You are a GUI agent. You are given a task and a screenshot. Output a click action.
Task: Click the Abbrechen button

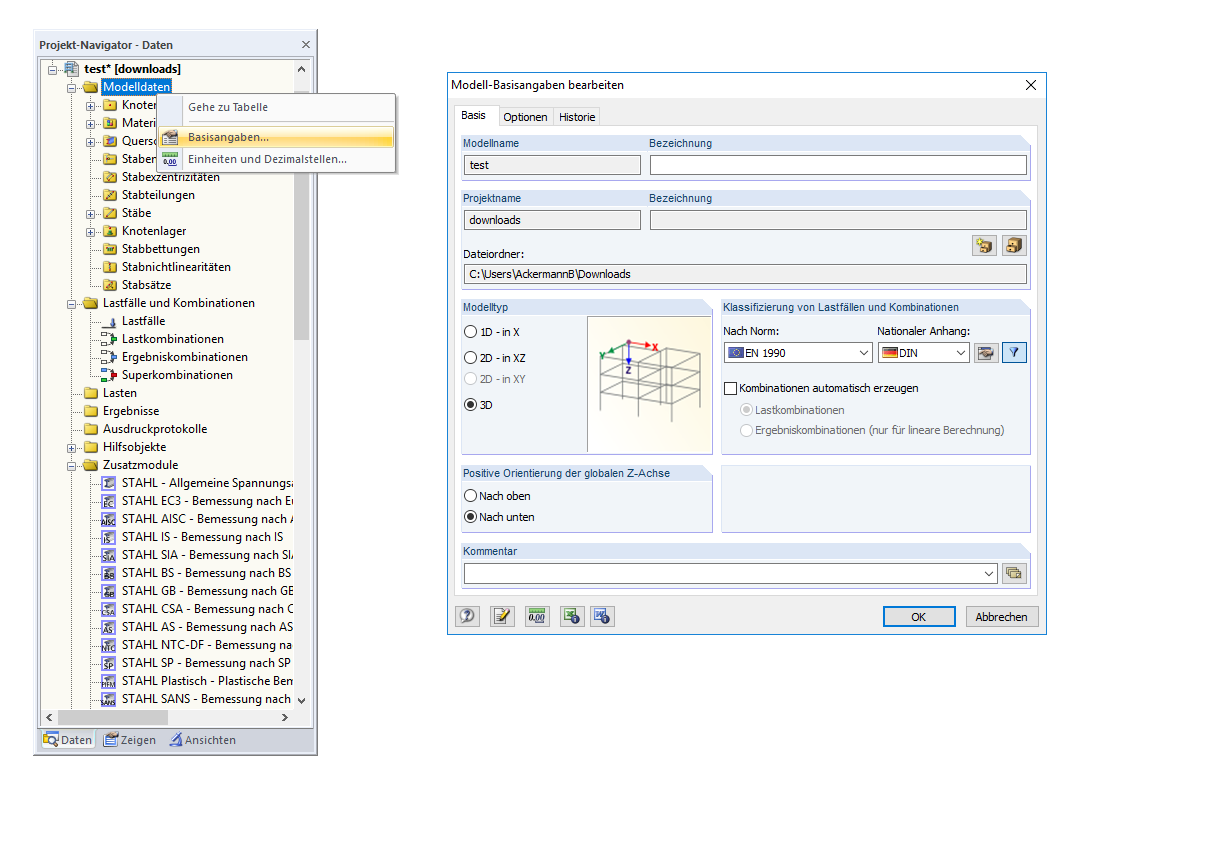coord(1001,617)
